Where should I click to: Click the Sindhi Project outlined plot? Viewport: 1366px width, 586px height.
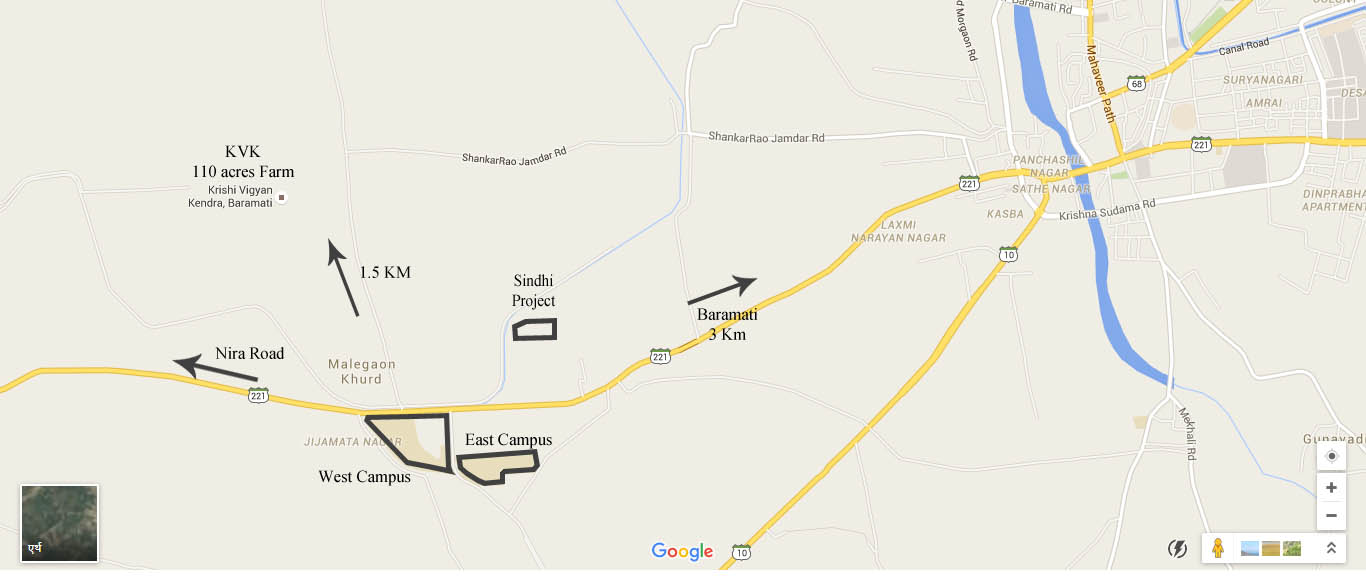tap(534, 329)
